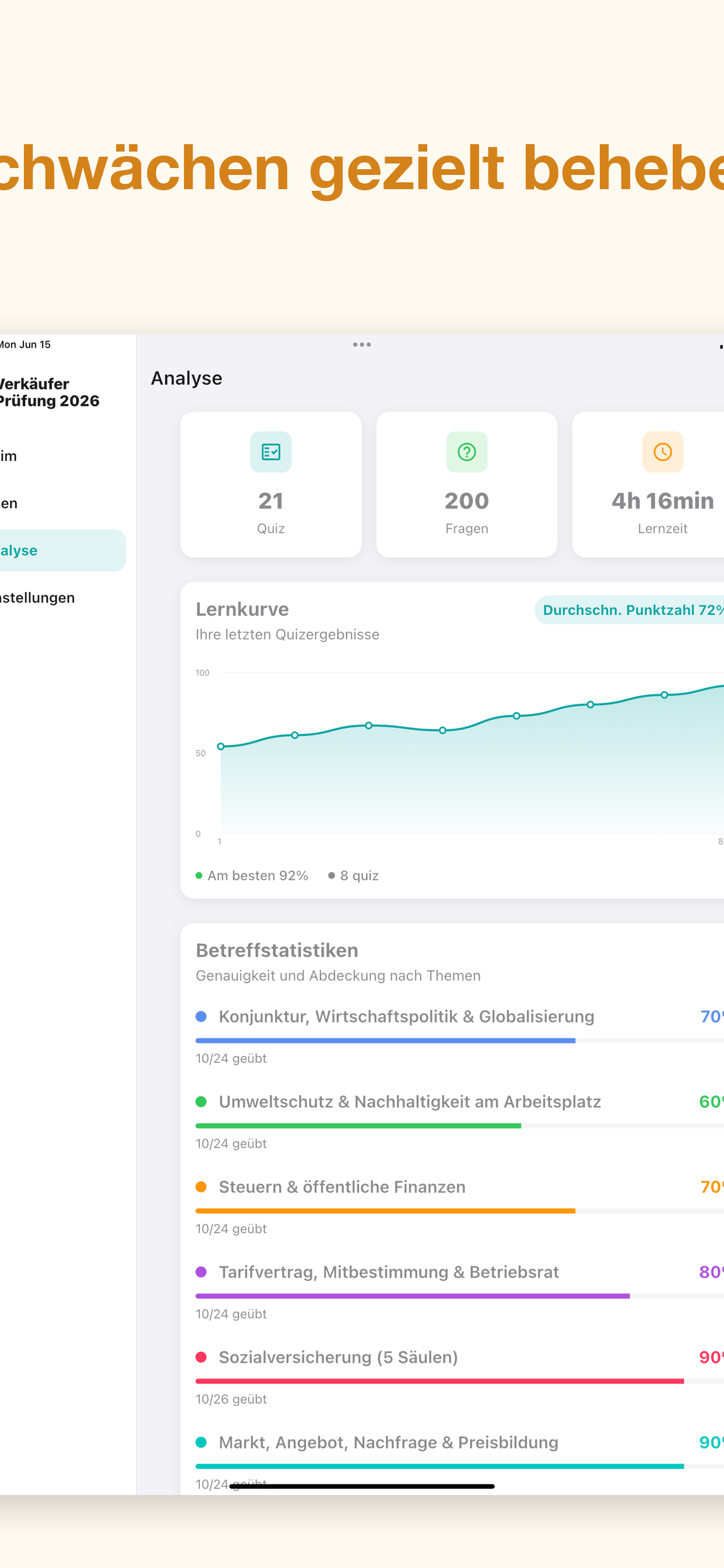Tap the teal dot before Markt, Angebot
This screenshot has height=1568, width=724.
(201, 1443)
